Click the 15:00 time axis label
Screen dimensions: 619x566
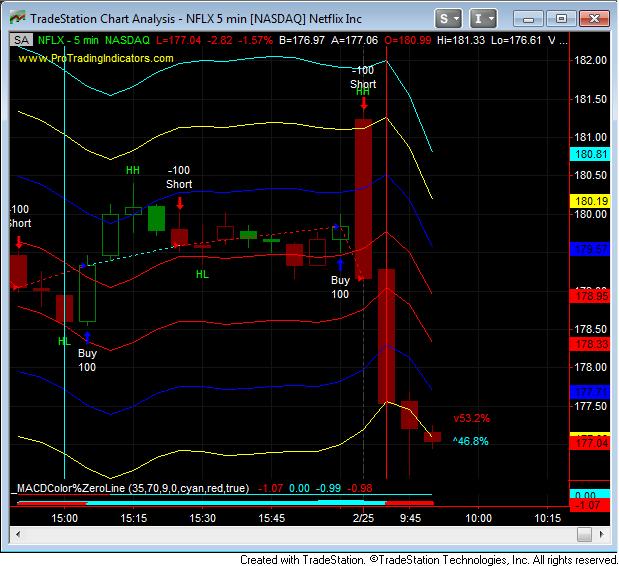click(x=64, y=518)
